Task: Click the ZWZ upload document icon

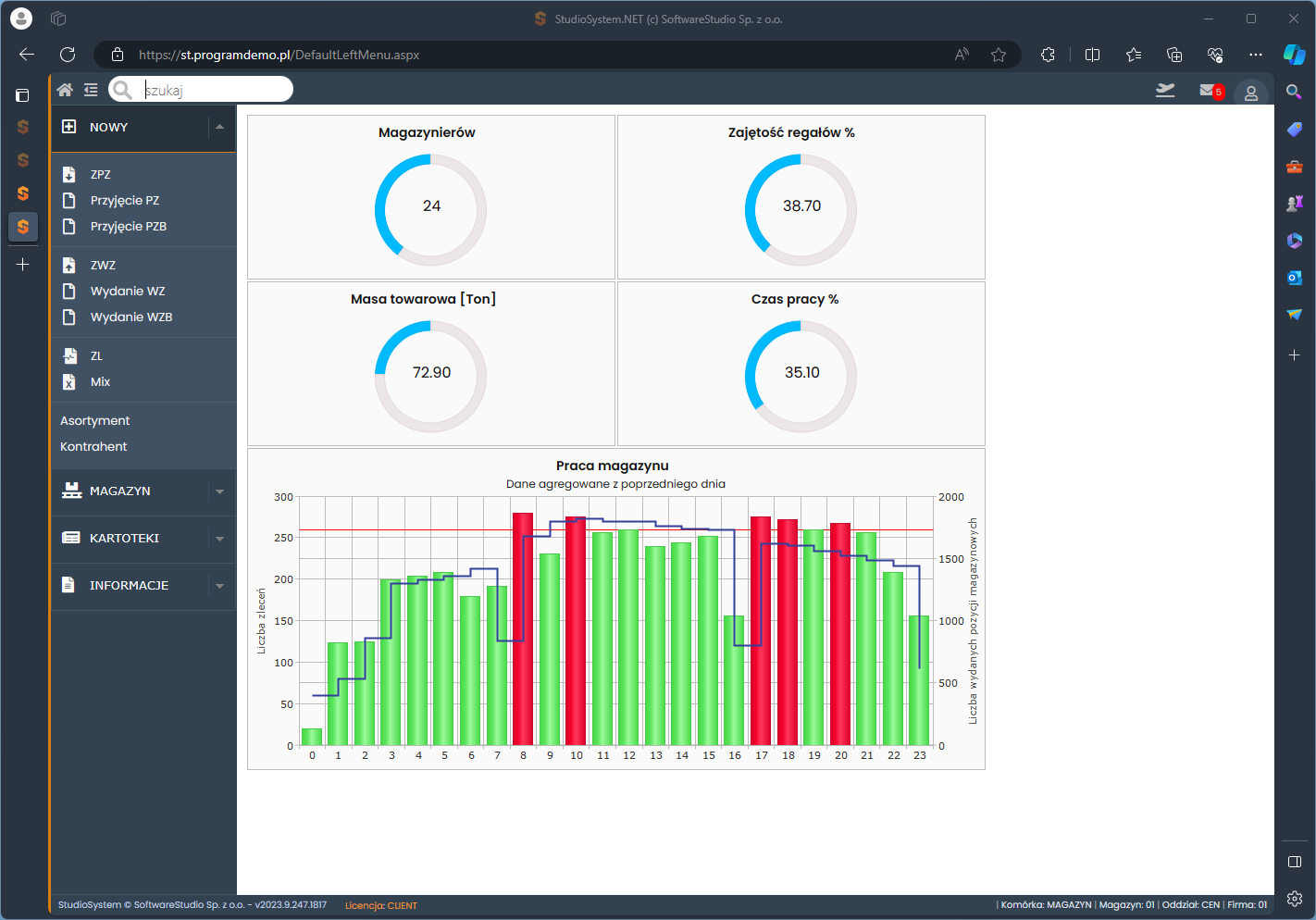Action: pyautogui.click(x=68, y=265)
